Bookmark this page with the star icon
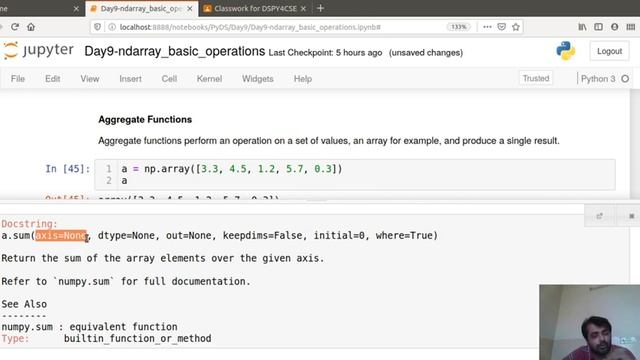640x360 pixels. 516,27
